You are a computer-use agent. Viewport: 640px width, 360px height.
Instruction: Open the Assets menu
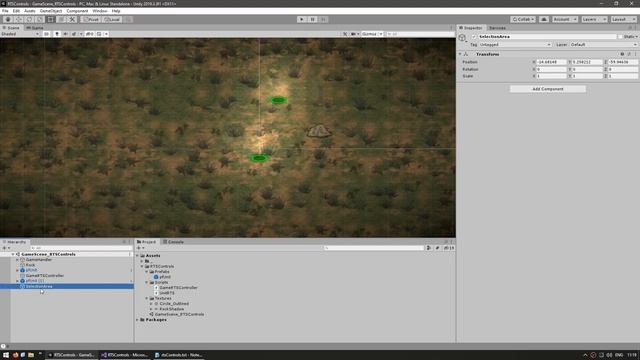pos(30,11)
